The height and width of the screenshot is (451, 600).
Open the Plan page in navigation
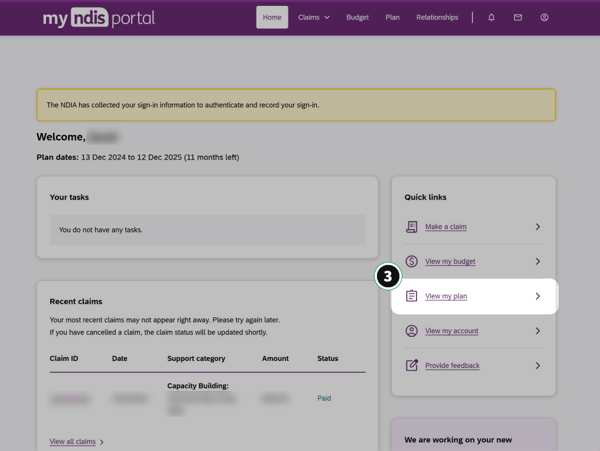coord(392,17)
